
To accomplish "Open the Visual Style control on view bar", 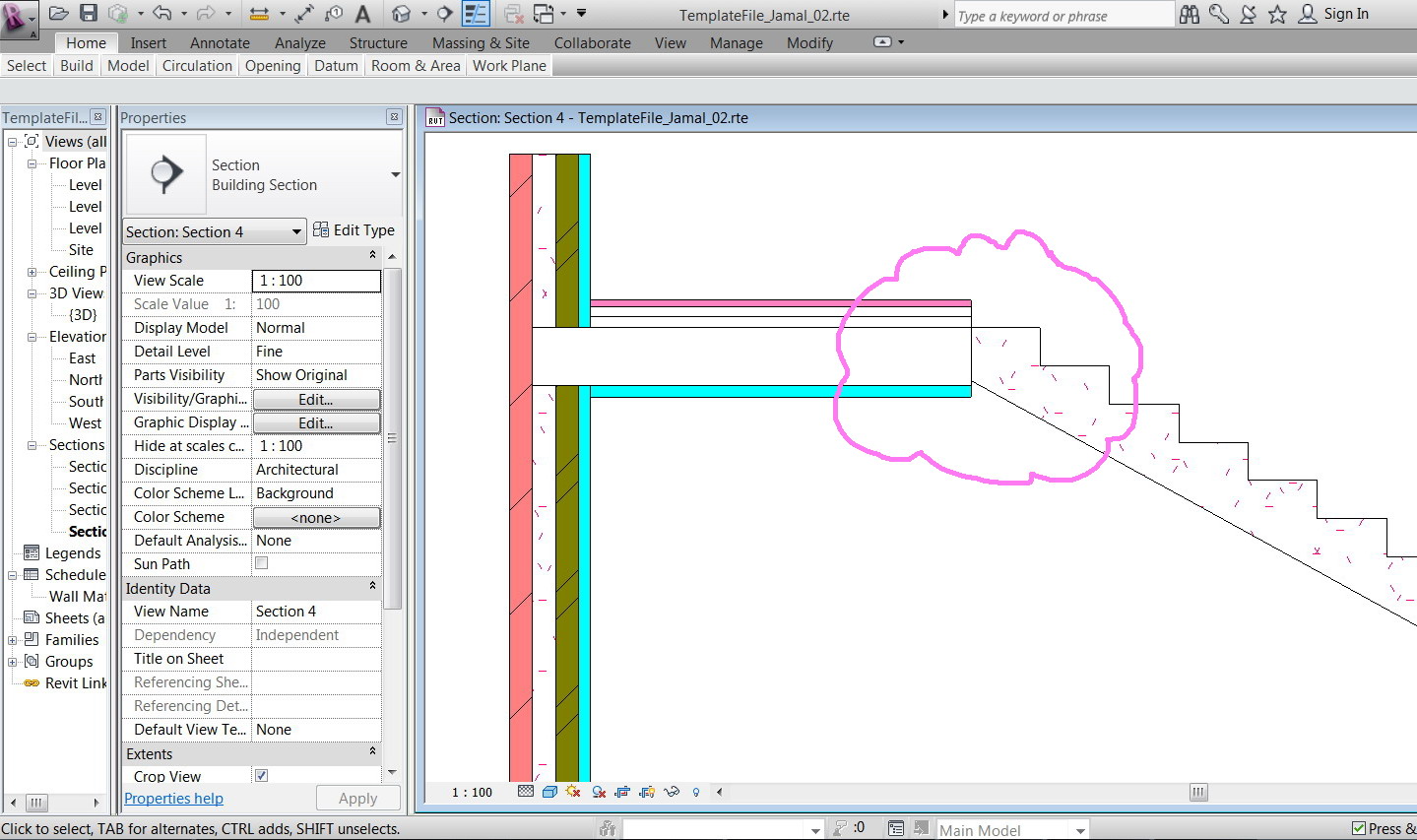I will click(x=549, y=792).
